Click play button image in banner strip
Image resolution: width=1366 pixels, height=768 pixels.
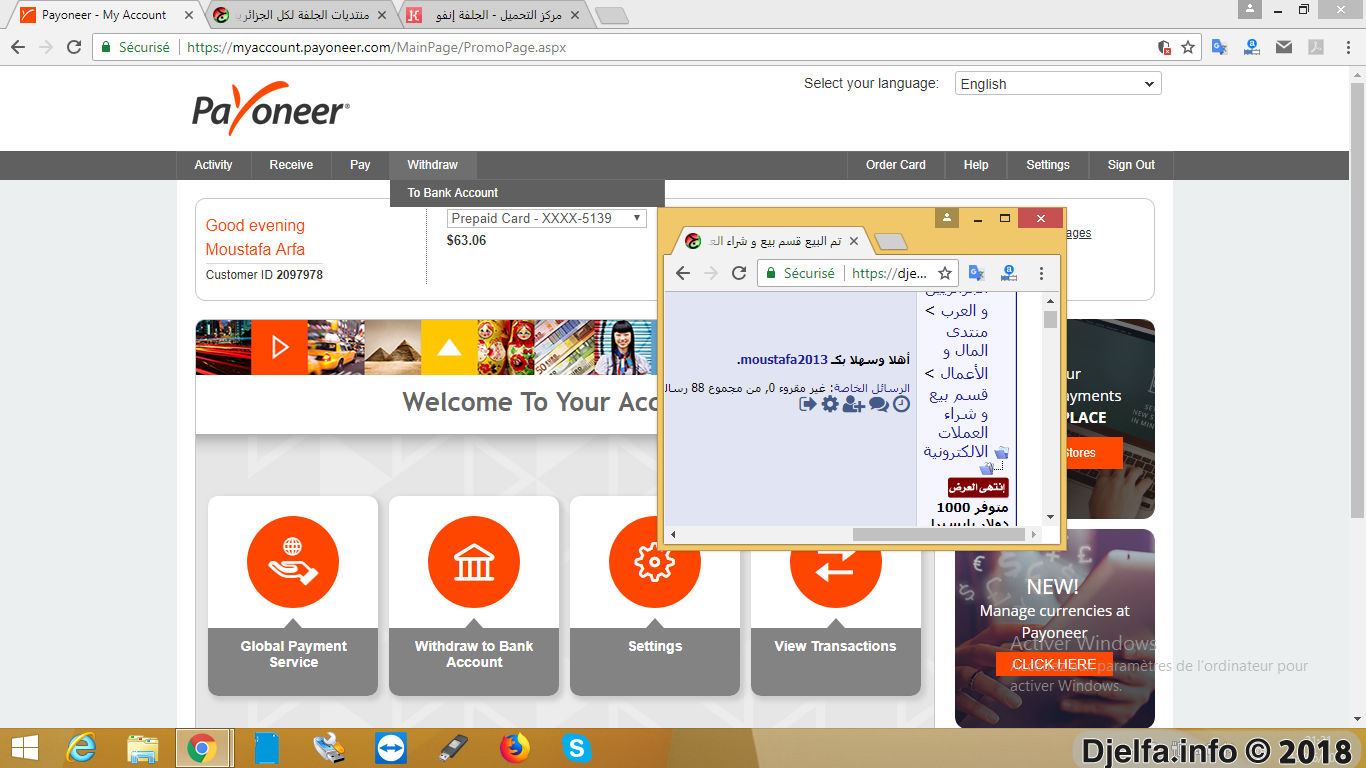point(280,347)
